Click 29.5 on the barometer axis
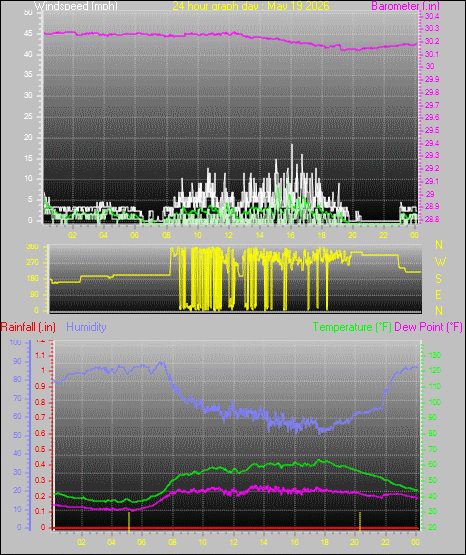The image size is (466, 555). pyautogui.click(x=432, y=130)
